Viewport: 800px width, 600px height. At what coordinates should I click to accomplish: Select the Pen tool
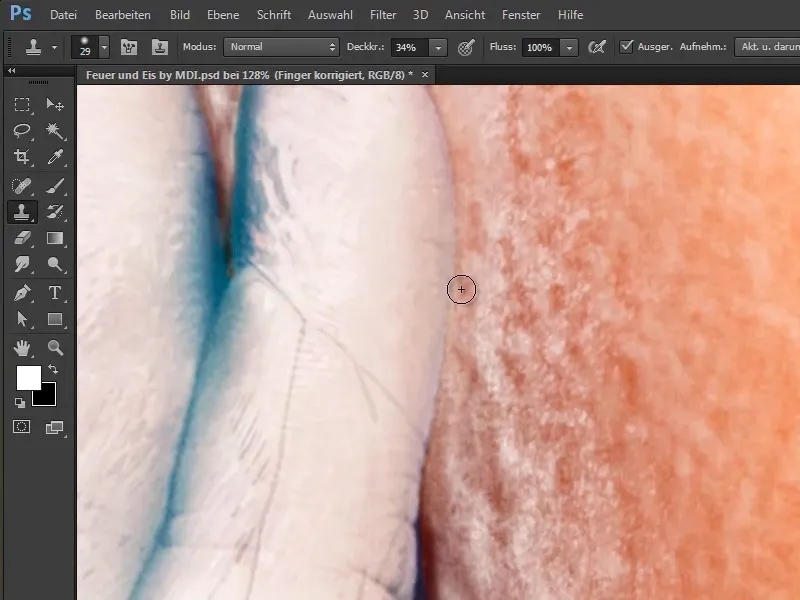[x=22, y=293]
